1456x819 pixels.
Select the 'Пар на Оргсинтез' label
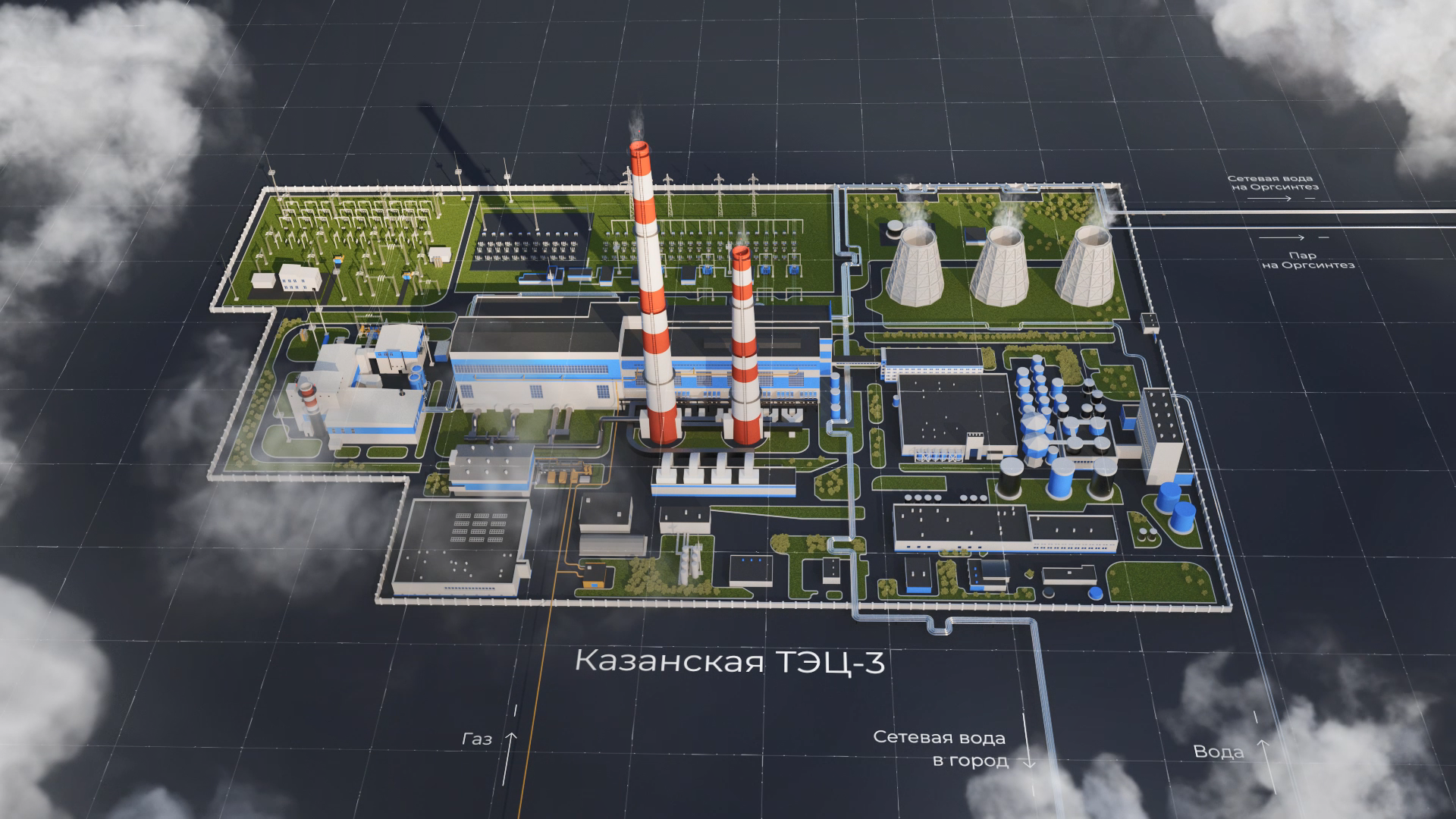coord(1308,260)
